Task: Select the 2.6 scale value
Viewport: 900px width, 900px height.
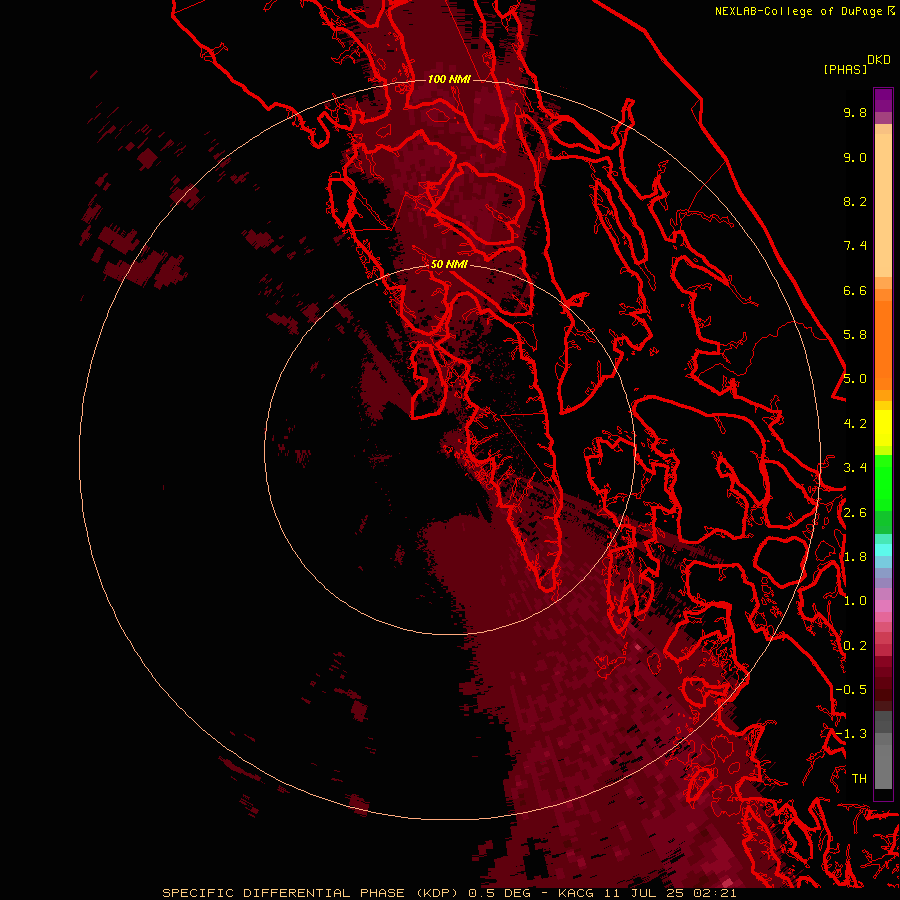Action: [855, 513]
